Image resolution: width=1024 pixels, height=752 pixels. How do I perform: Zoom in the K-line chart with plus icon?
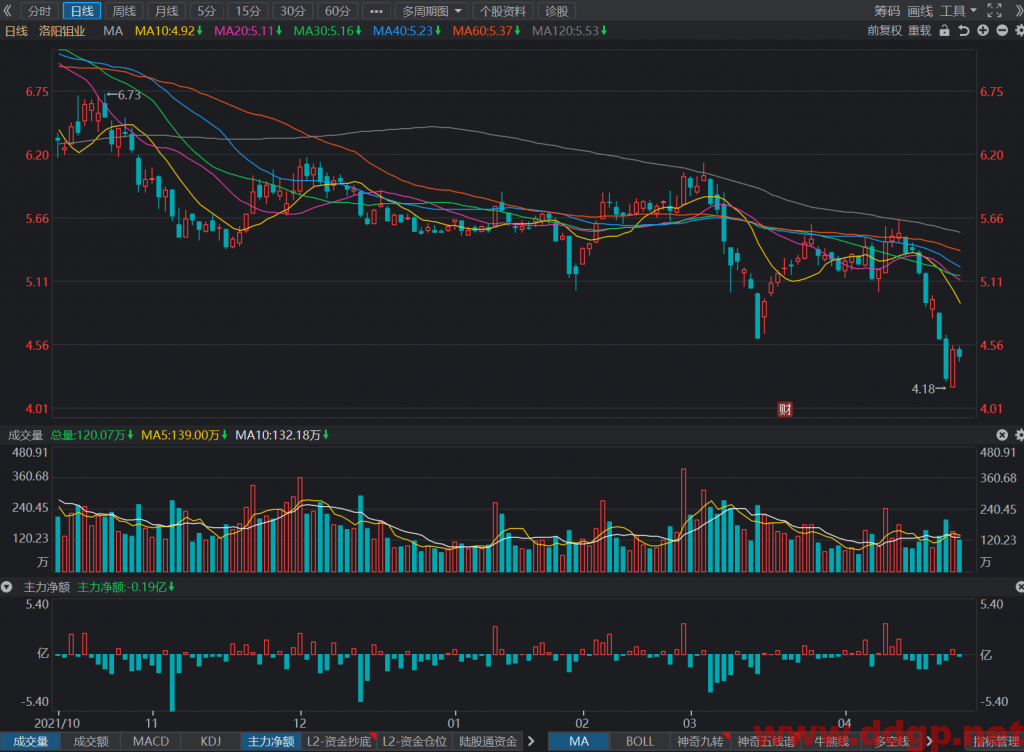[x=982, y=31]
